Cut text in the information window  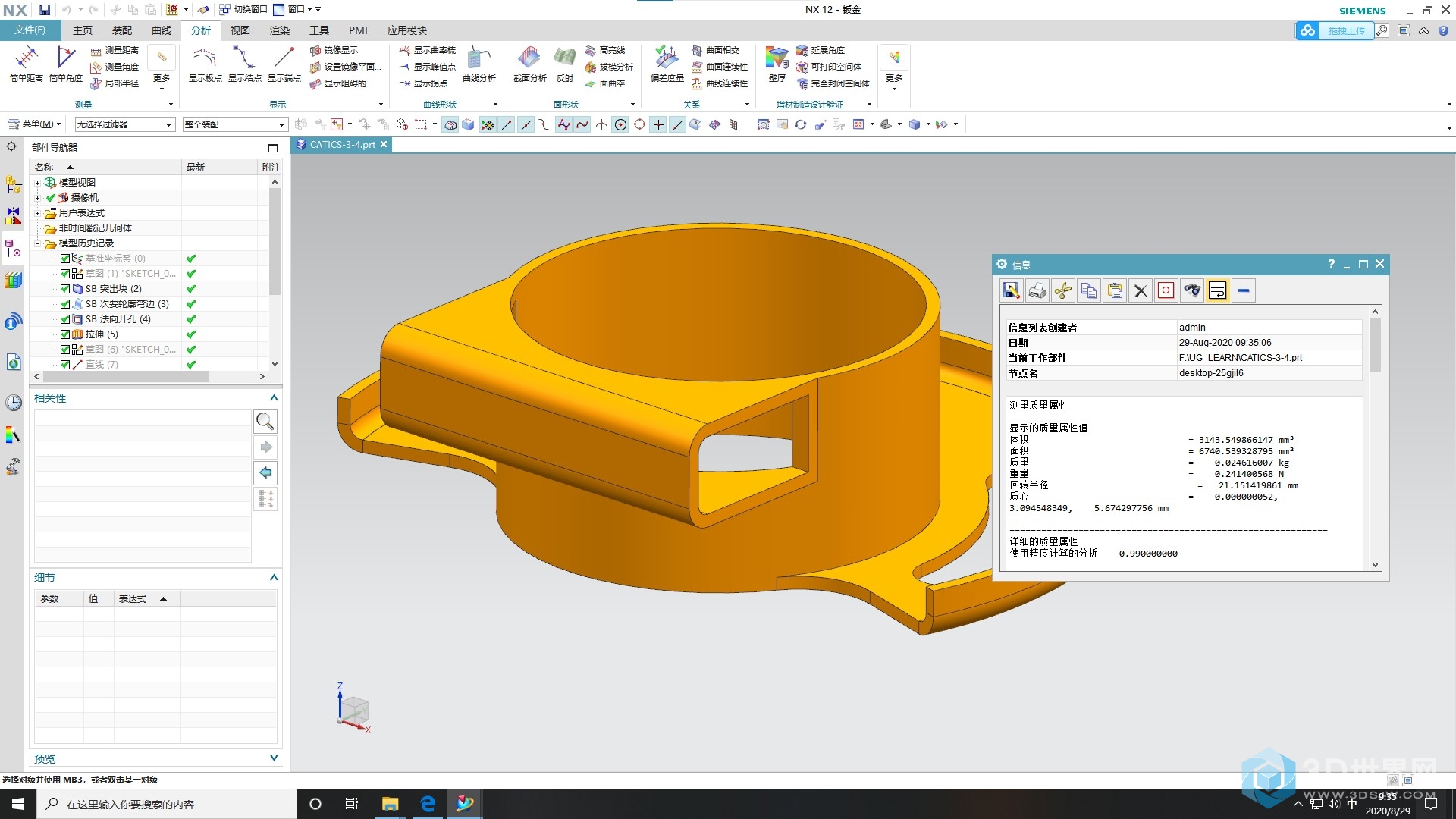[x=1063, y=290]
